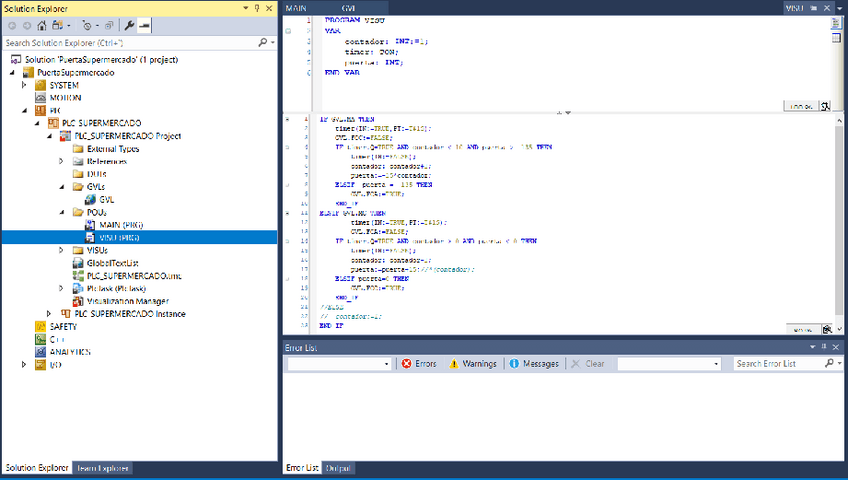Switch to the Output tab
The width and height of the screenshot is (848, 480).
338,468
